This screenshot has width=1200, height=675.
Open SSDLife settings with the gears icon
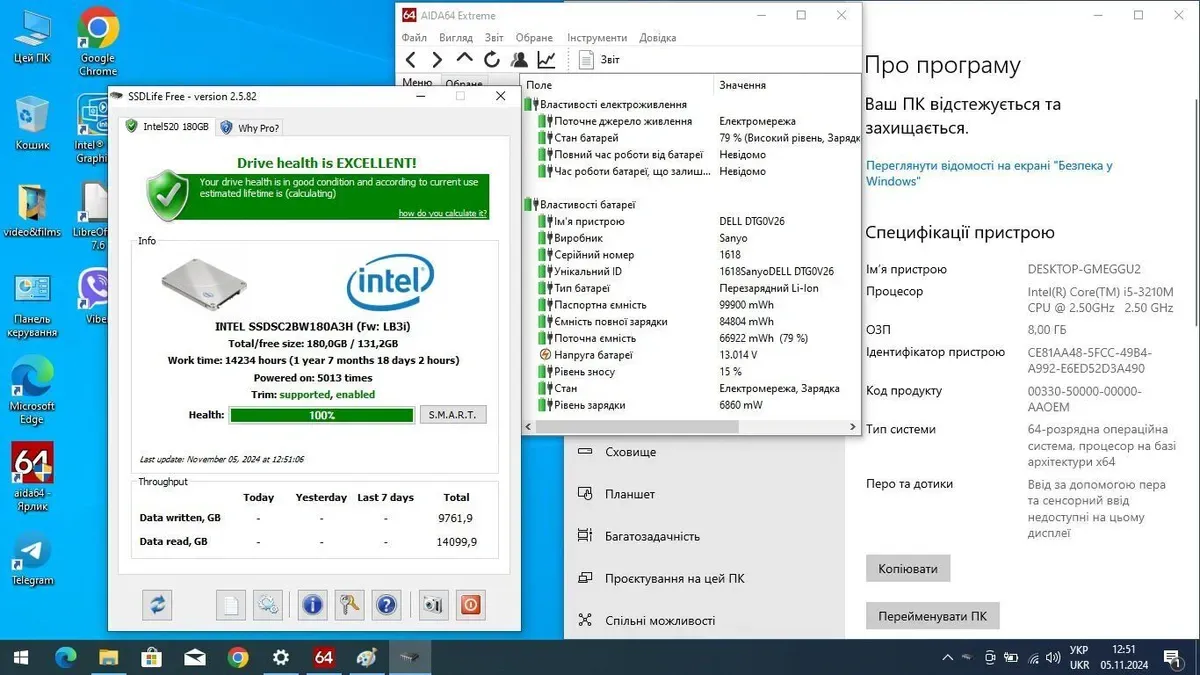267,605
